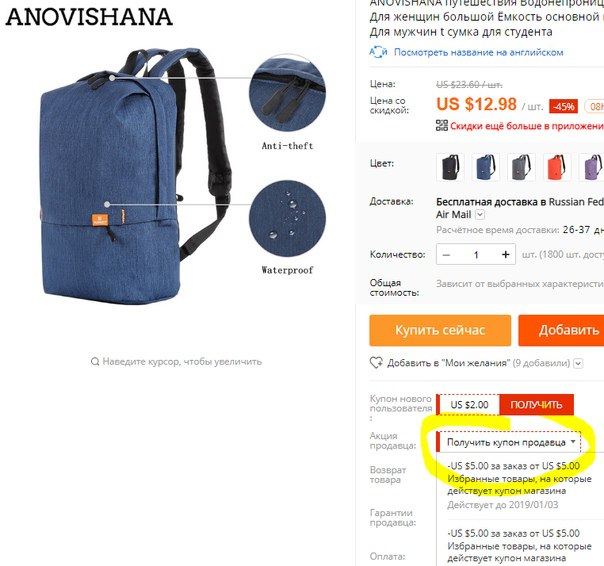604x566 pixels.
Task: Select the purple backpack color option
Action: click(x=591, y=167)
